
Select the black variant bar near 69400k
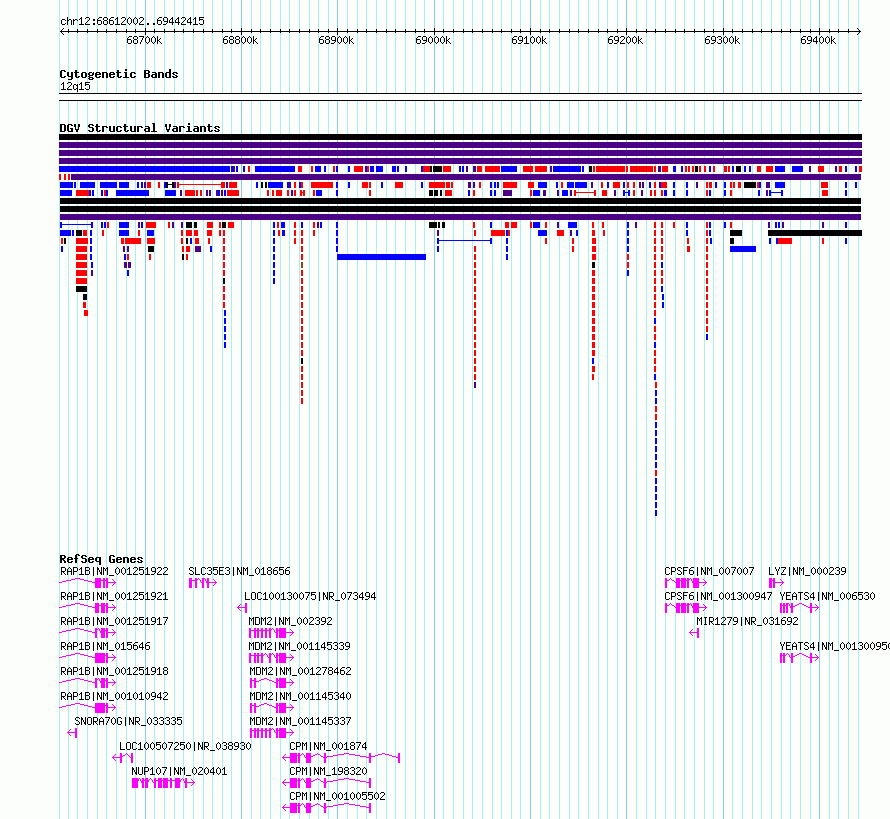coord(815,233)
